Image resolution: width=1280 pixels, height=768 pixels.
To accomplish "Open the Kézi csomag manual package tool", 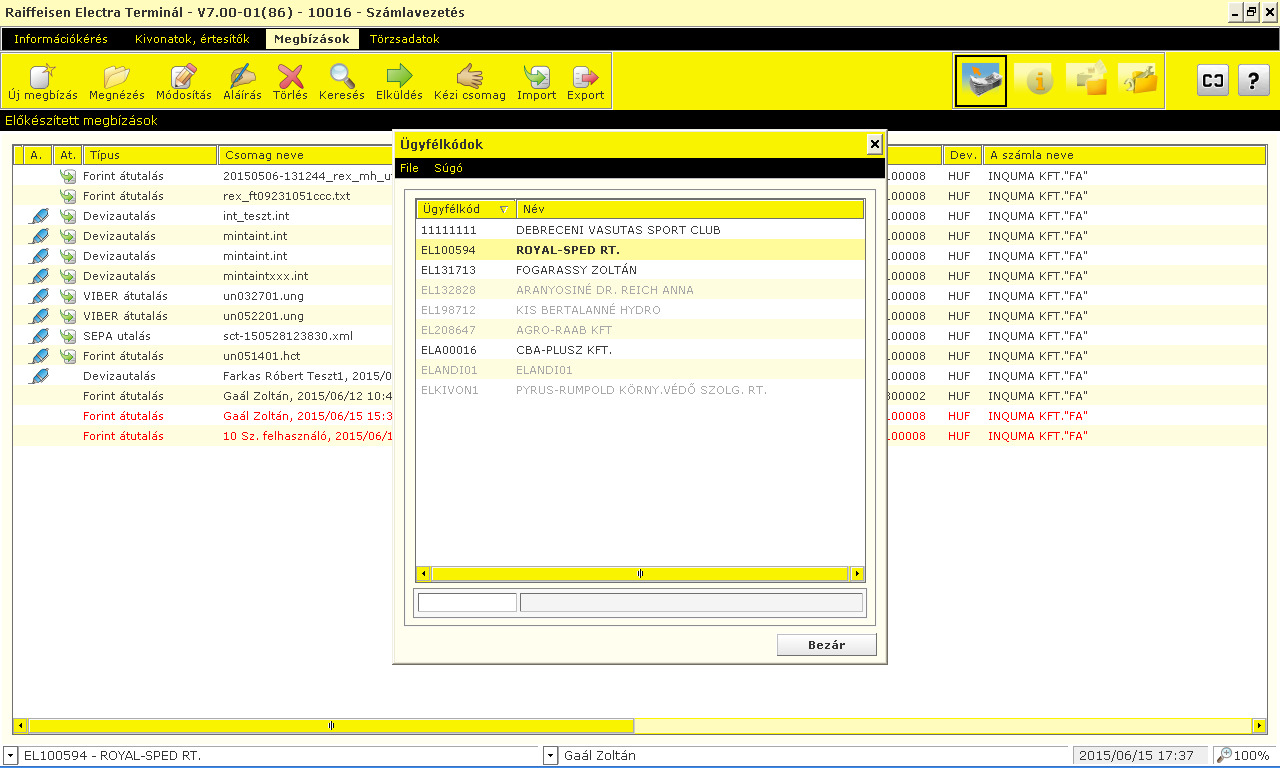I will (x=469, y=81).
